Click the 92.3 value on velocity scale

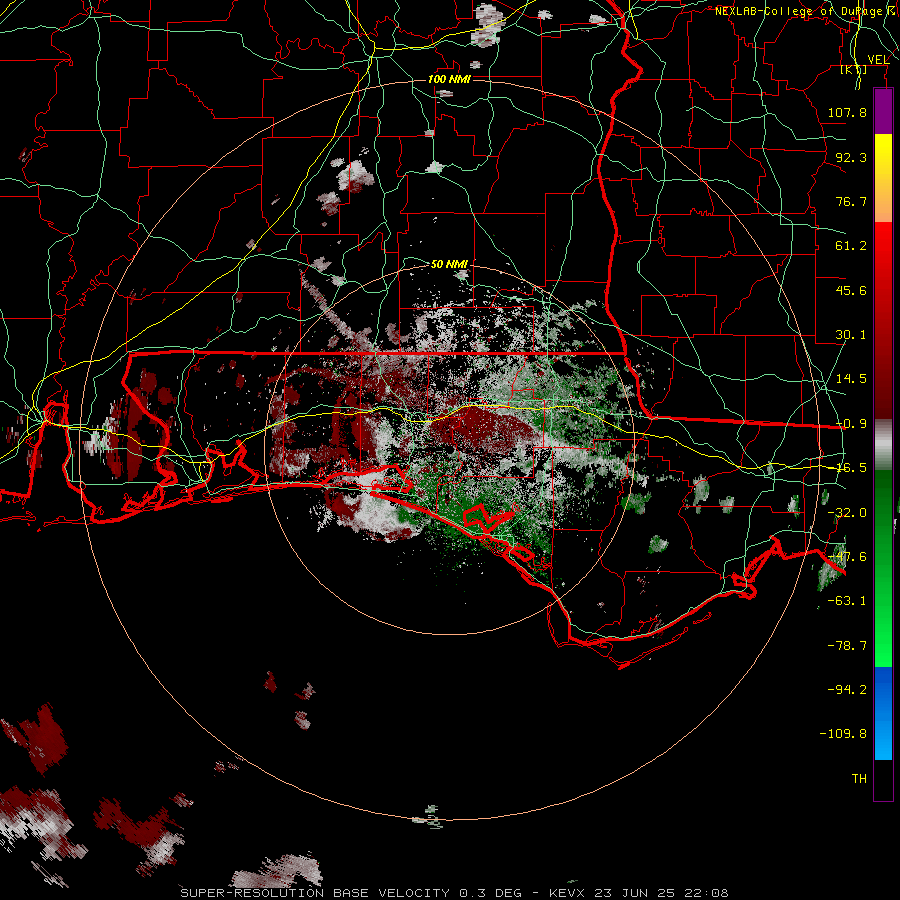click(851, 157)
